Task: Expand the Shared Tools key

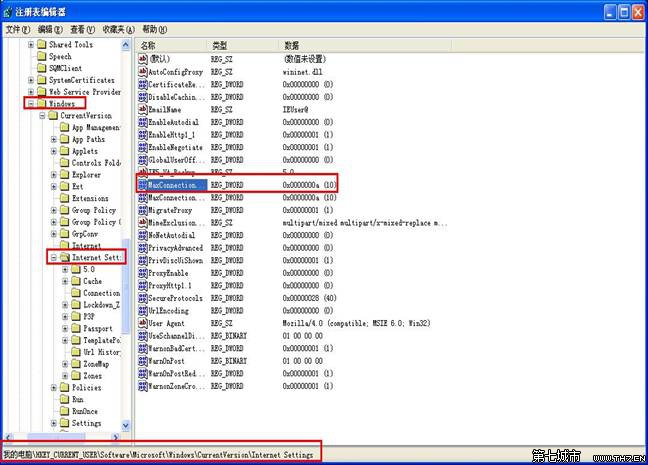Action: click(31, 44)
